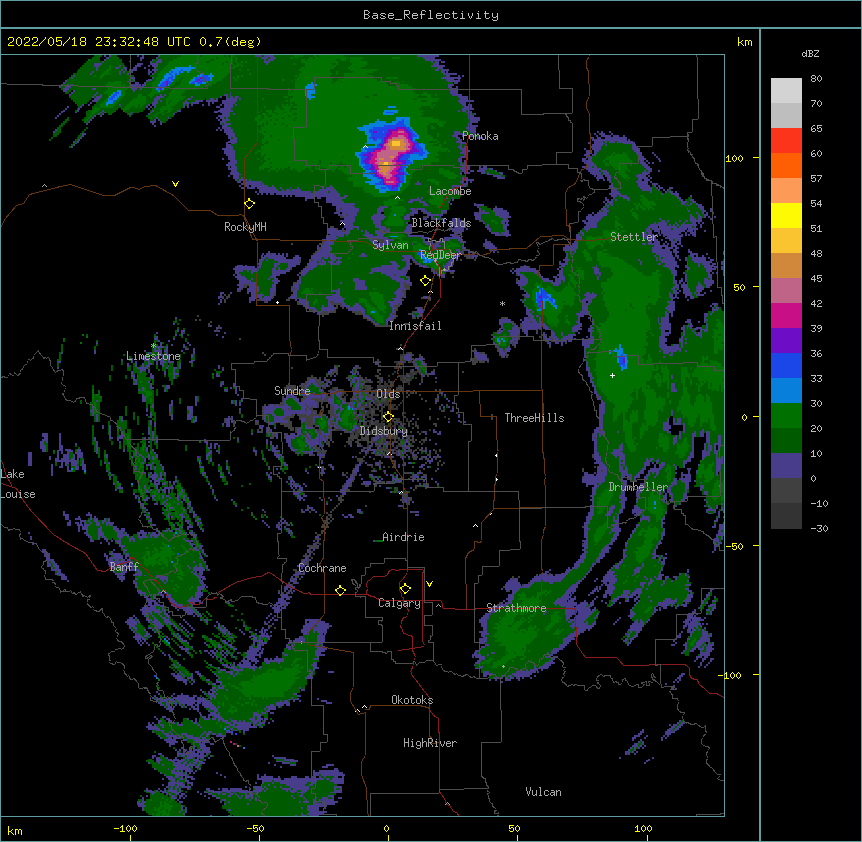This screenshot has width=862, height=842.
Task: Click the Sundre label
Action: coord(292,391)
